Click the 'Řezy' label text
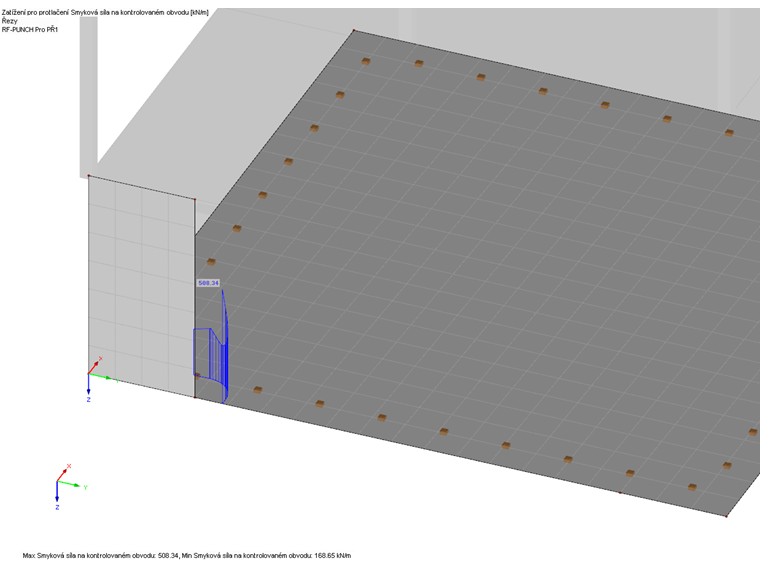The width and height of the screenshot is (760, 570). [x=9, y=21]
